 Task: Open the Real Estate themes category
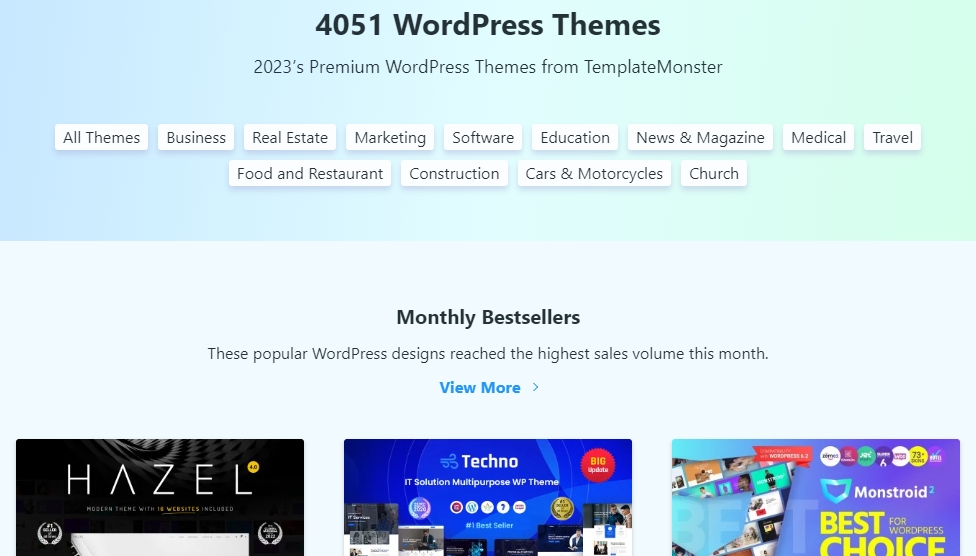coord(290,138)
